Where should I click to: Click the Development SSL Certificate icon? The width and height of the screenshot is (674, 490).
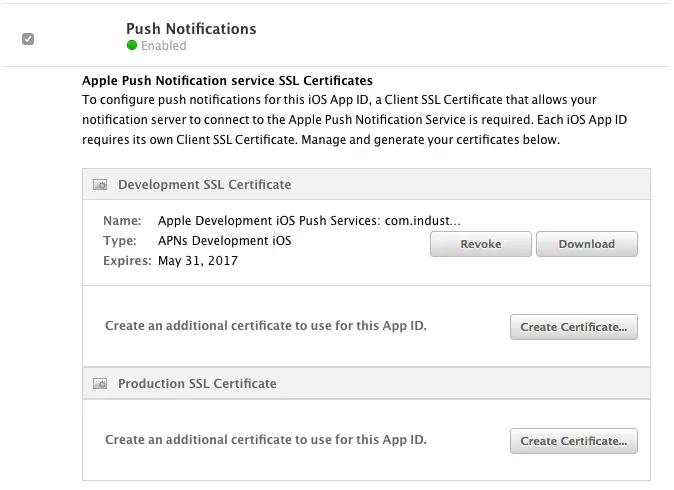point(100,185)
